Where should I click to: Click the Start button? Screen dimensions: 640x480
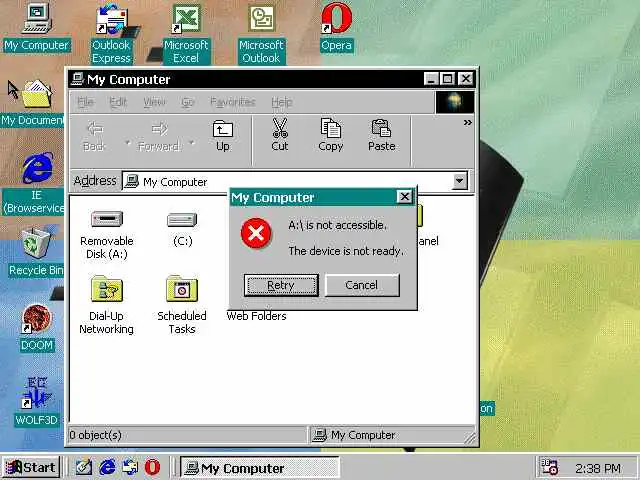pos(31,467)
